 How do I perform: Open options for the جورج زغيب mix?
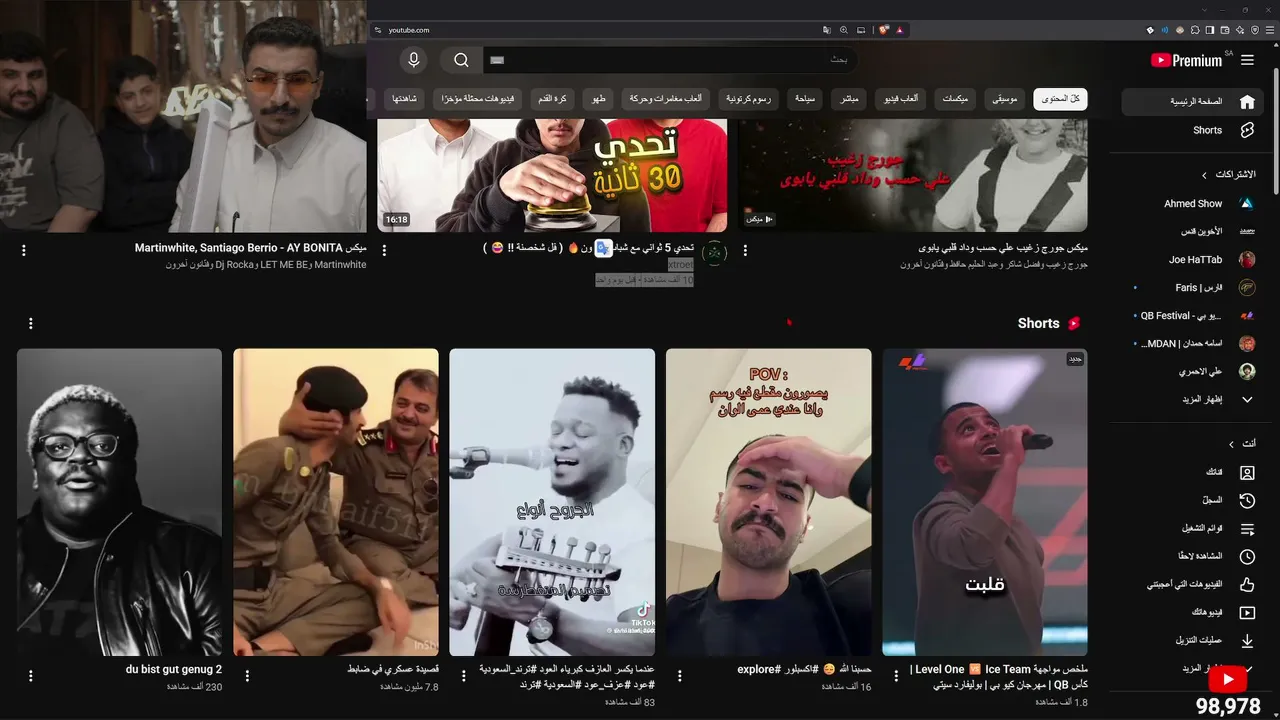point(744,250)
